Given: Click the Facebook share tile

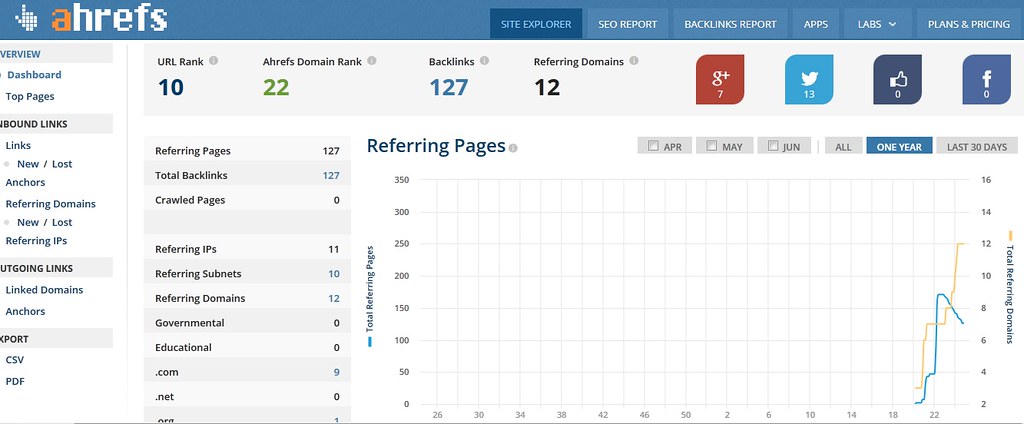Looking at the screenshot, I should pos(987,80).
